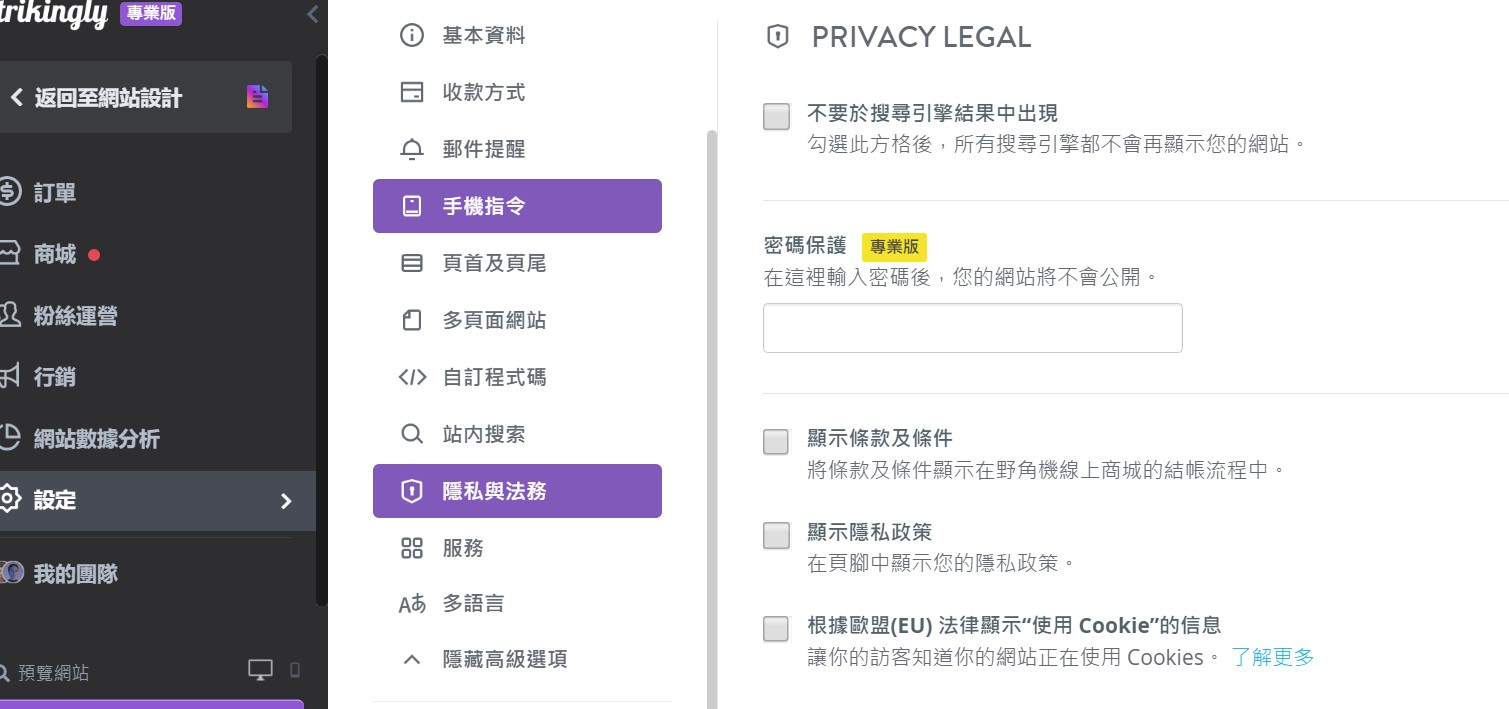Viewport: 1509px width, 709px height.
Task: Check 顯示條款及條件 option
Action: coord(775,441)
